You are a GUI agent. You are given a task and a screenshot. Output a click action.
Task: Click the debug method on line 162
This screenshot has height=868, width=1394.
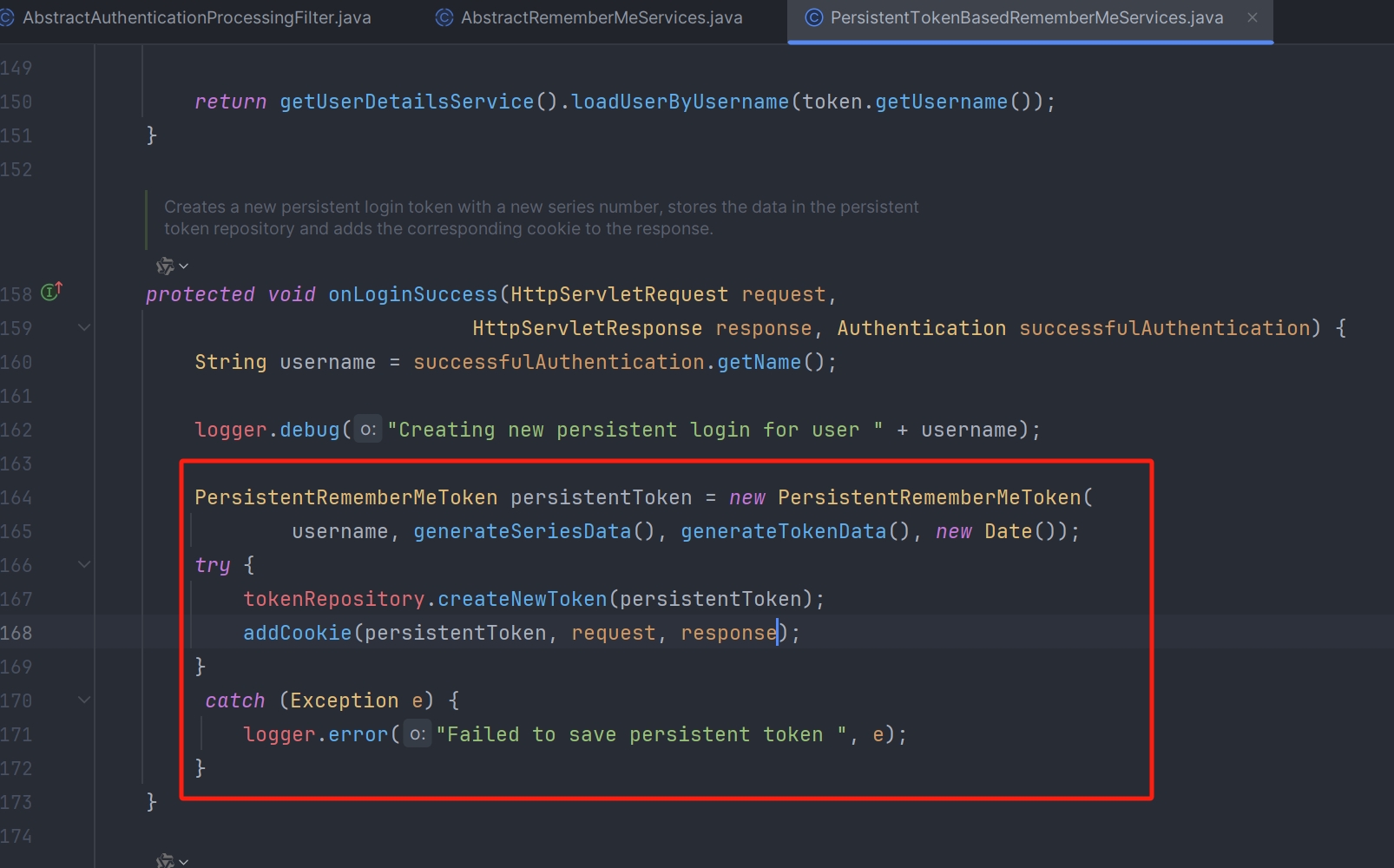click(x=310, y=430)
